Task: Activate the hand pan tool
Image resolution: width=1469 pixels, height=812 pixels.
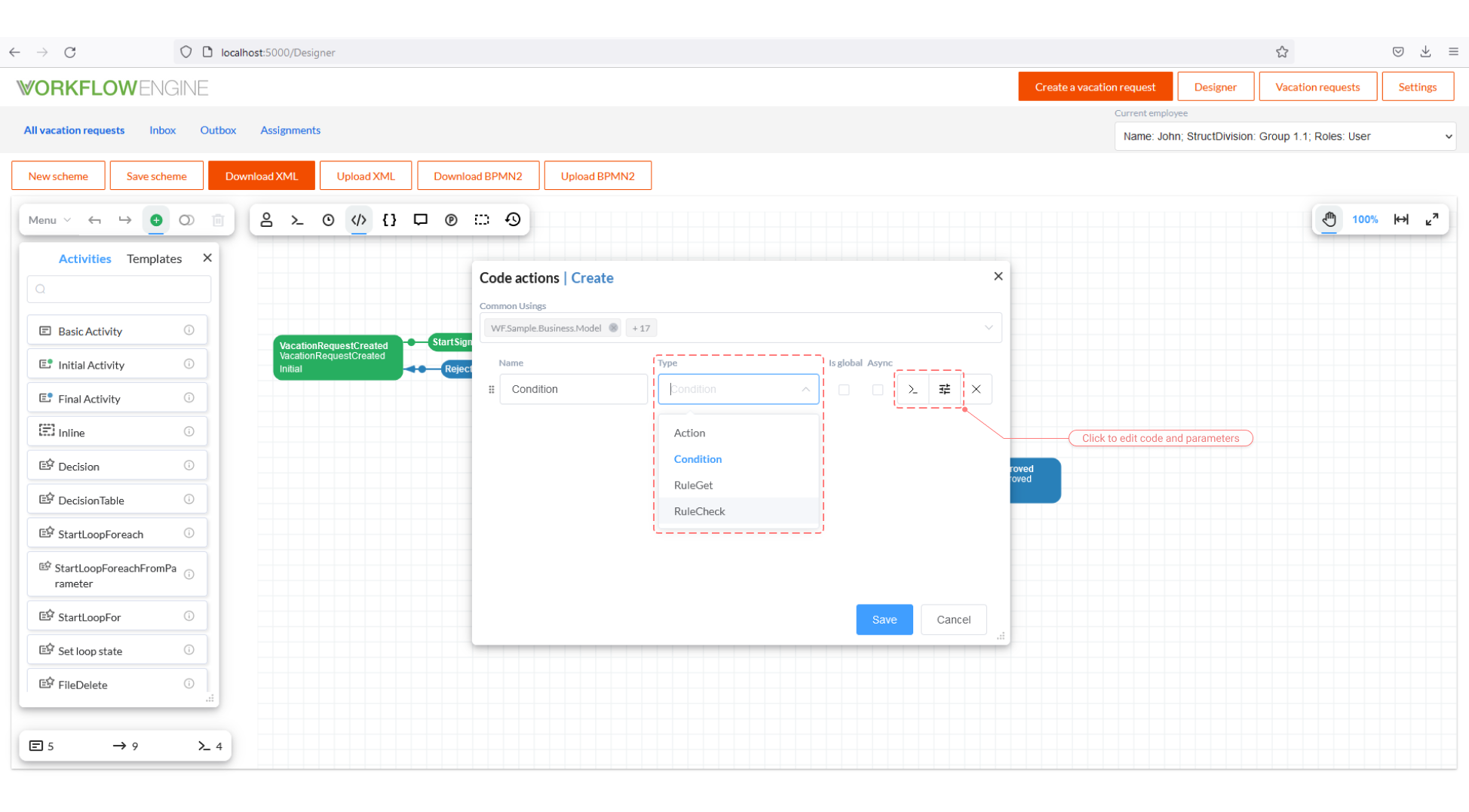Action: click(1329, 219)
